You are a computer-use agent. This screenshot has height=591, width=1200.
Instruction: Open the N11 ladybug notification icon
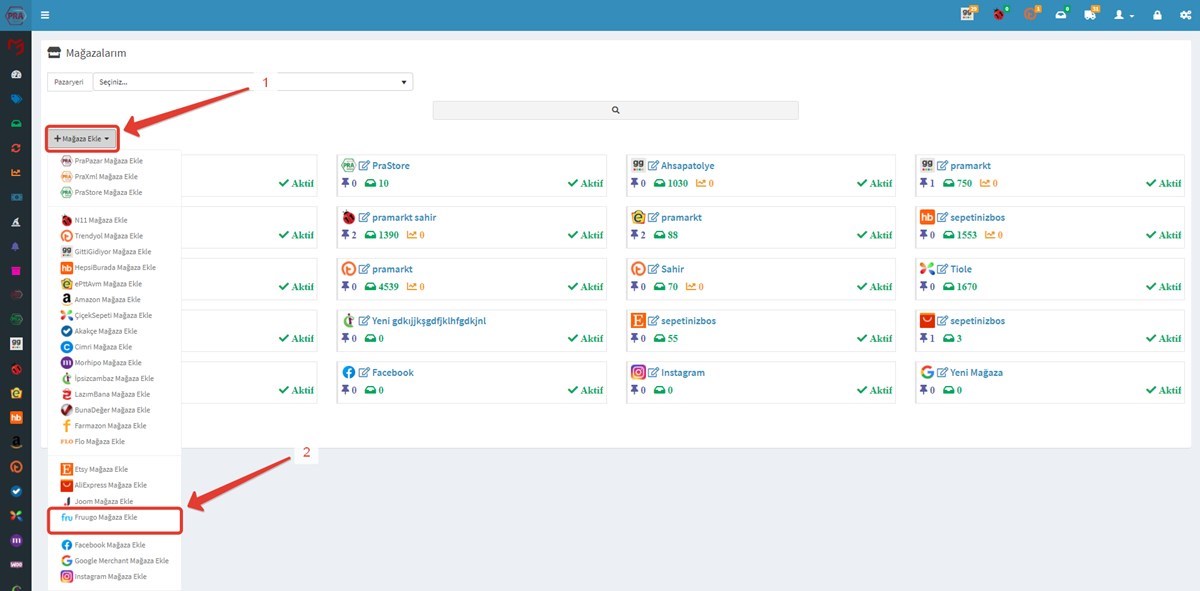coord(998,15)
